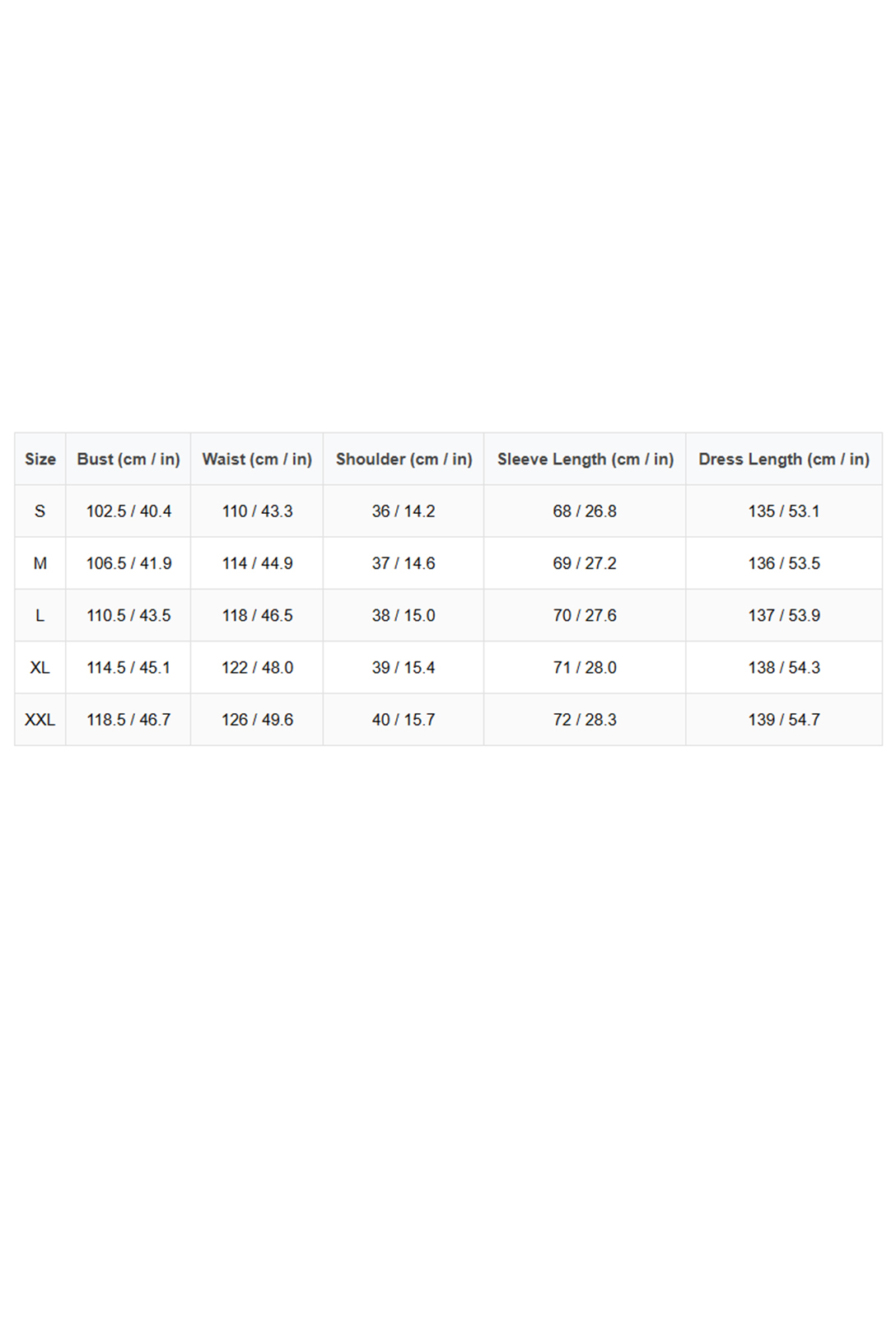896x1344 pixels.
Task: Click waist value 114 / 44.9
Action: (257, 563)
